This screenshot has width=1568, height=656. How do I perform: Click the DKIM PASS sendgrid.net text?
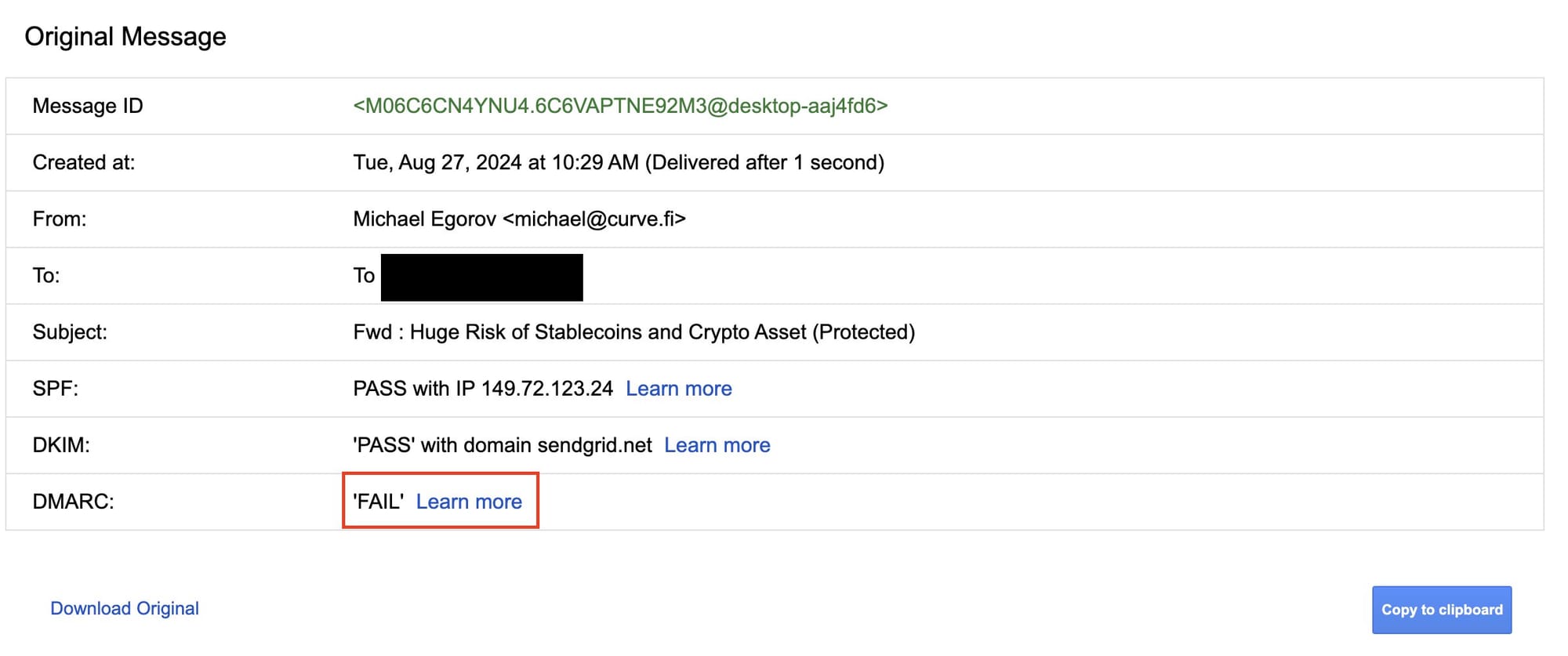[x=502, y=445]
